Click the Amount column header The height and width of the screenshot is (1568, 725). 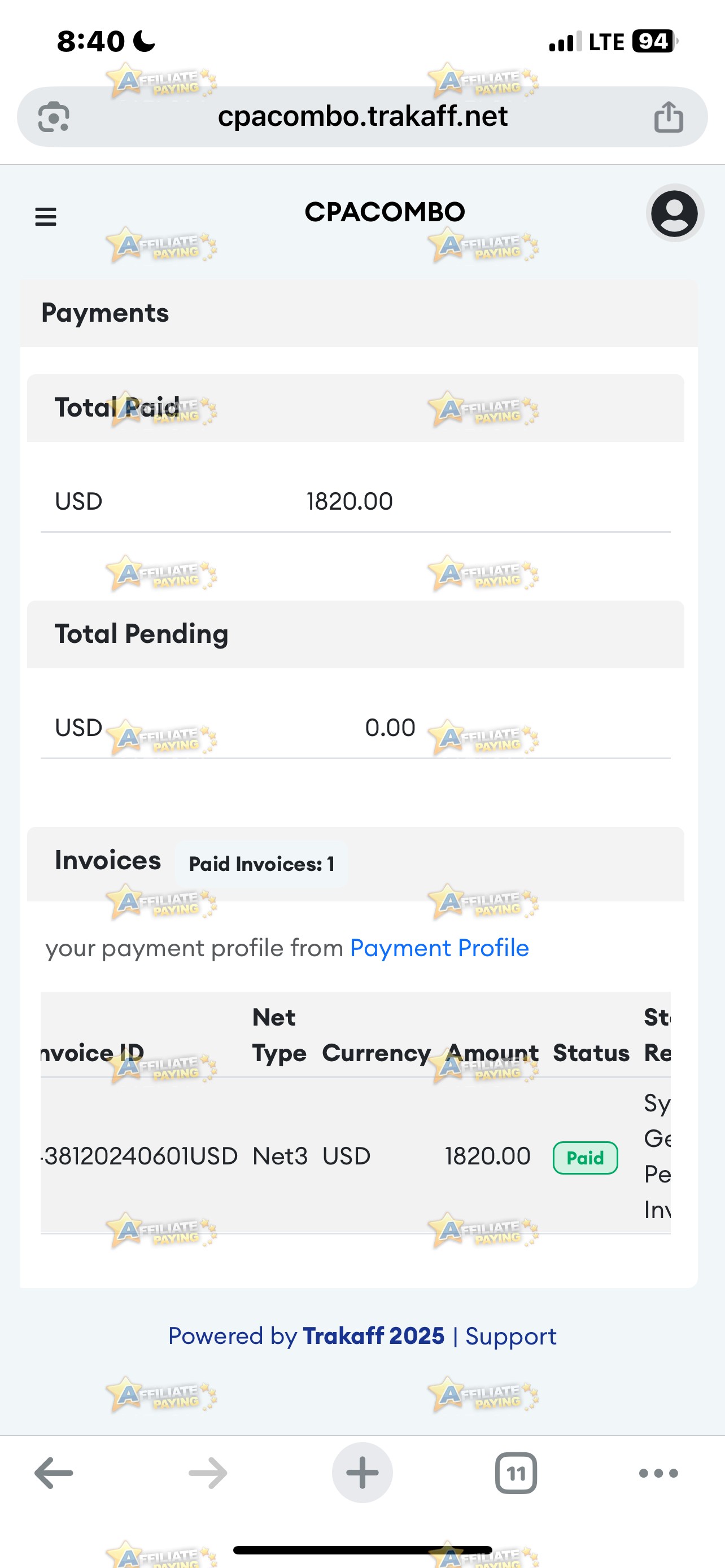tap(492, 1053)
